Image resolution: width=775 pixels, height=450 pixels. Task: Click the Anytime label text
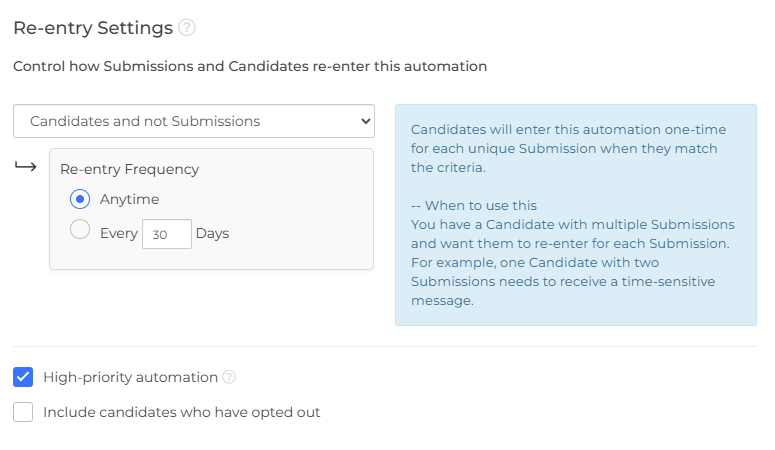129,199
